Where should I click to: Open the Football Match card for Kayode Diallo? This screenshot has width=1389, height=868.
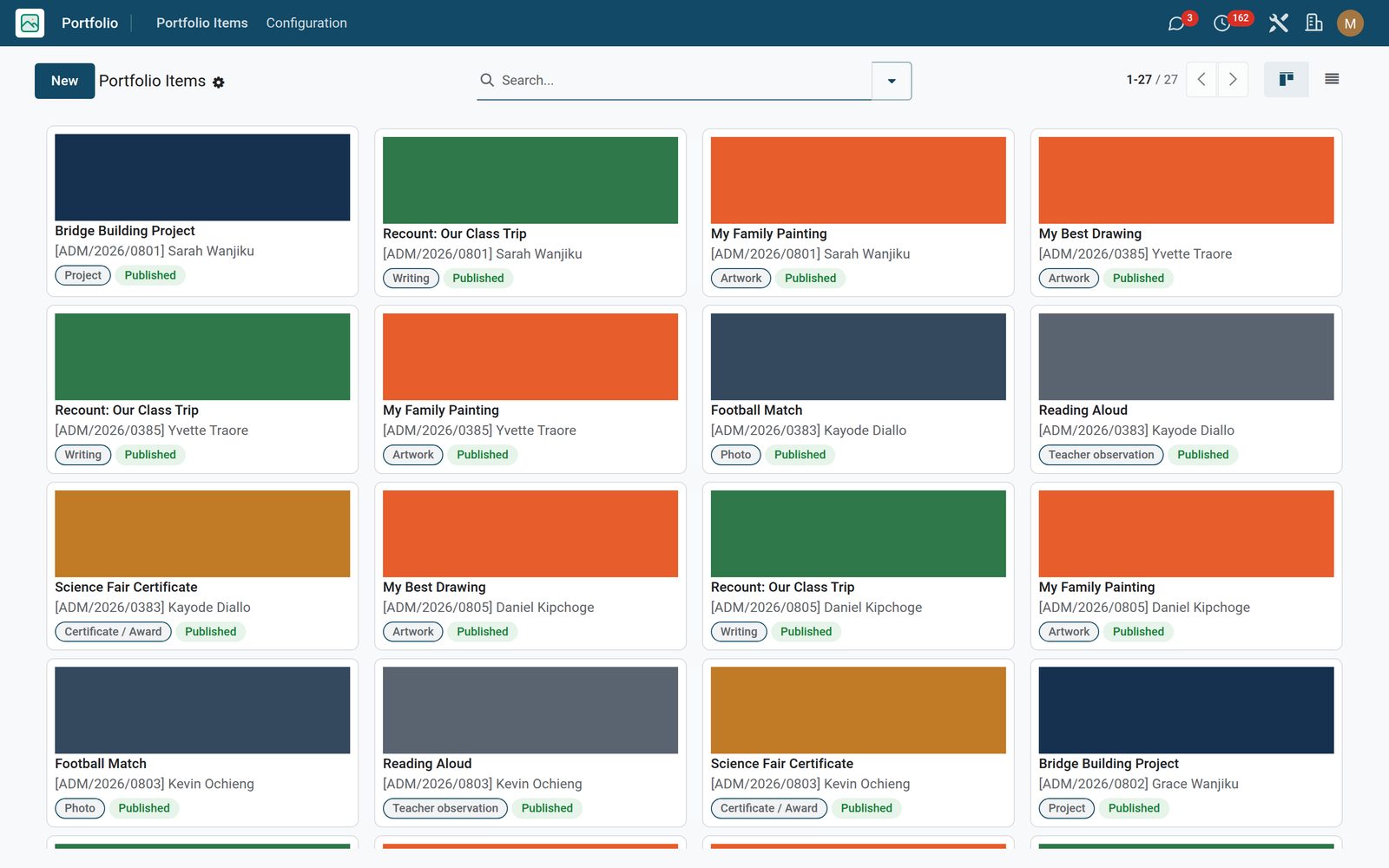(858, 389)
